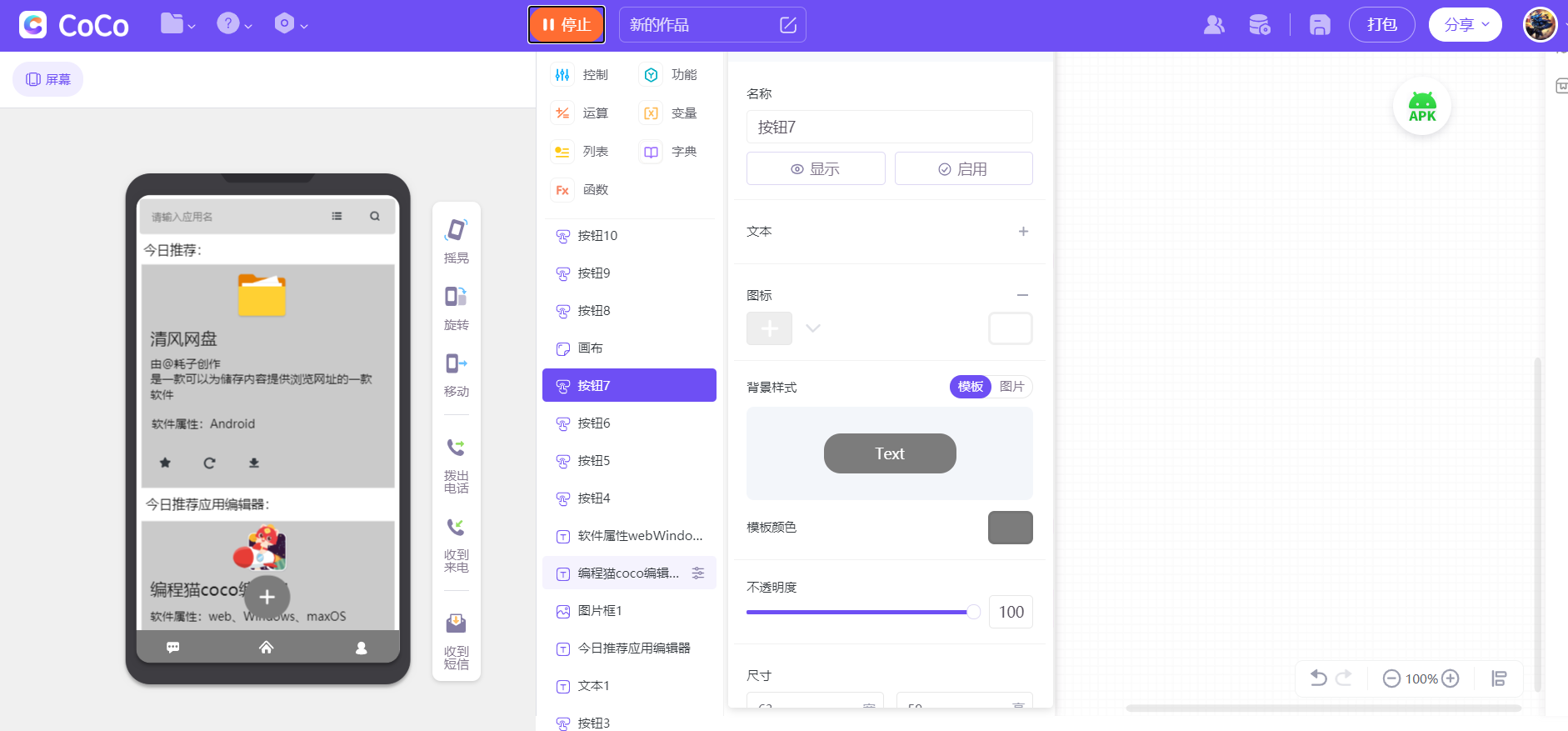
Task: Open the 函数 block category
Action: (x=582, y=190)
